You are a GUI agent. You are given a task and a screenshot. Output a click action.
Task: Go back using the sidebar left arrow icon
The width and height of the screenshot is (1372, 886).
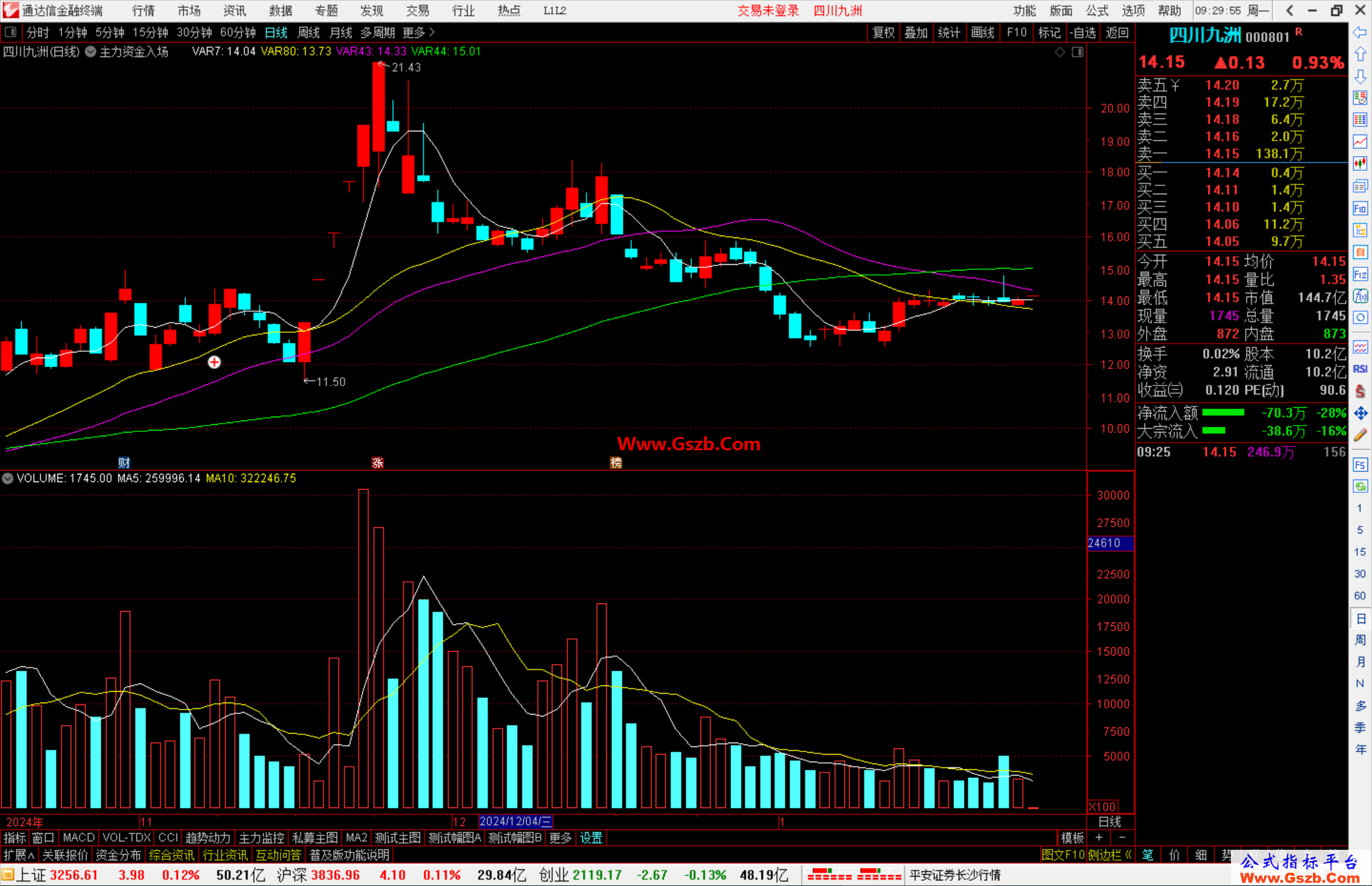click(x=1360, y=32)
